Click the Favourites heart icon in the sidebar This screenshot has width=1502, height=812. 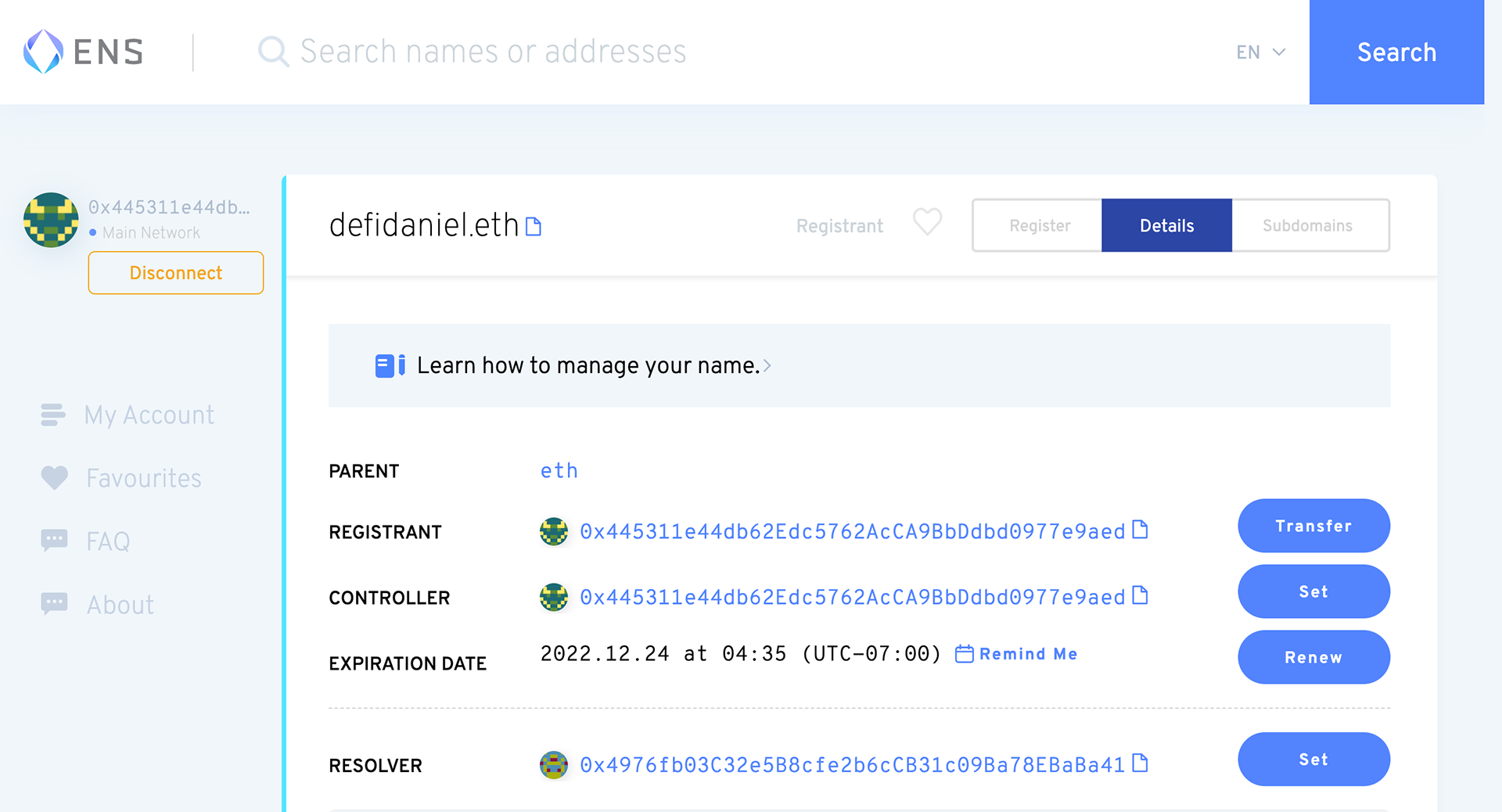[54, 478]
